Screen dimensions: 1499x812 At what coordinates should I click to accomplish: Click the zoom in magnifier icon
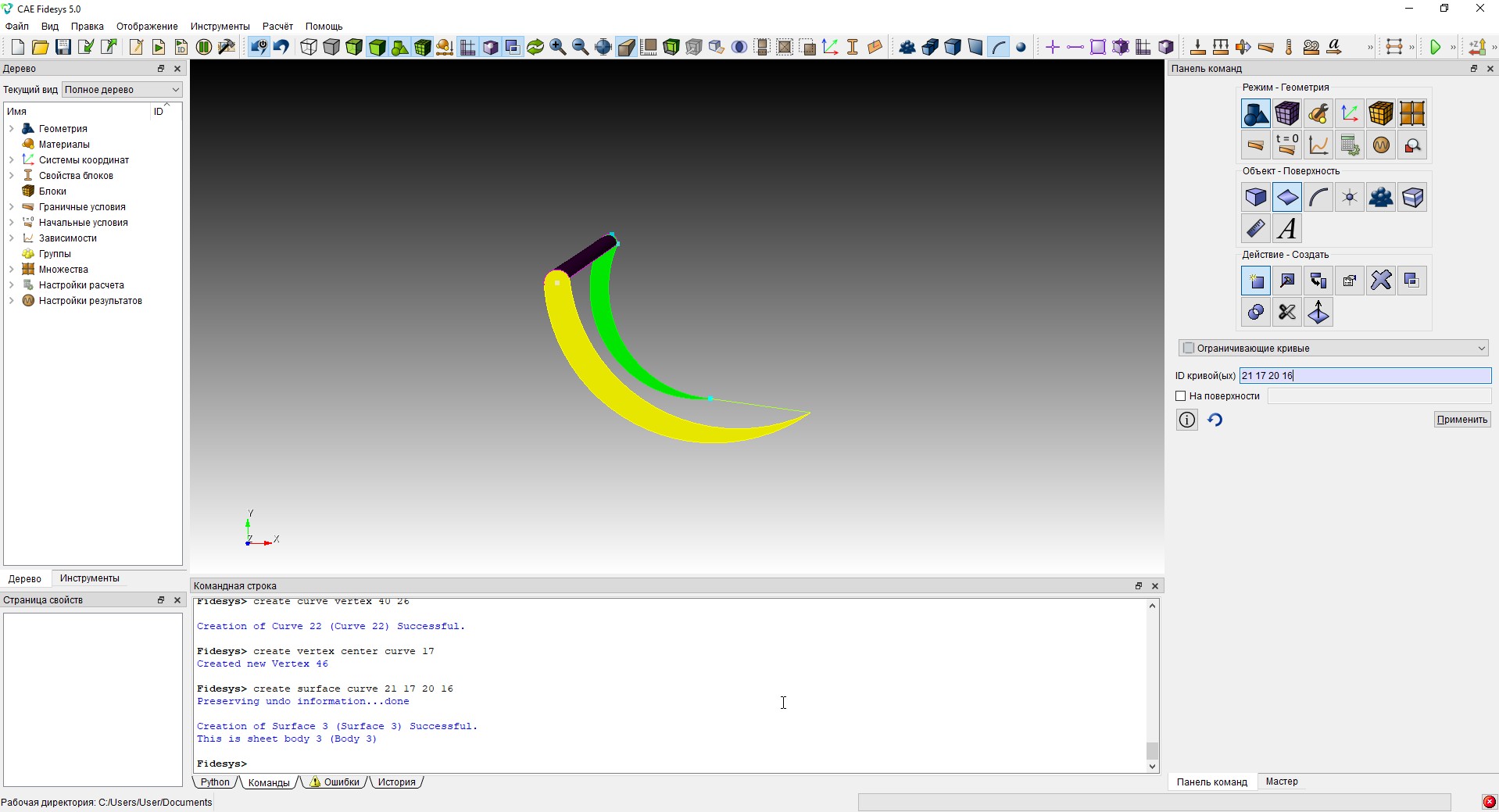558,48
